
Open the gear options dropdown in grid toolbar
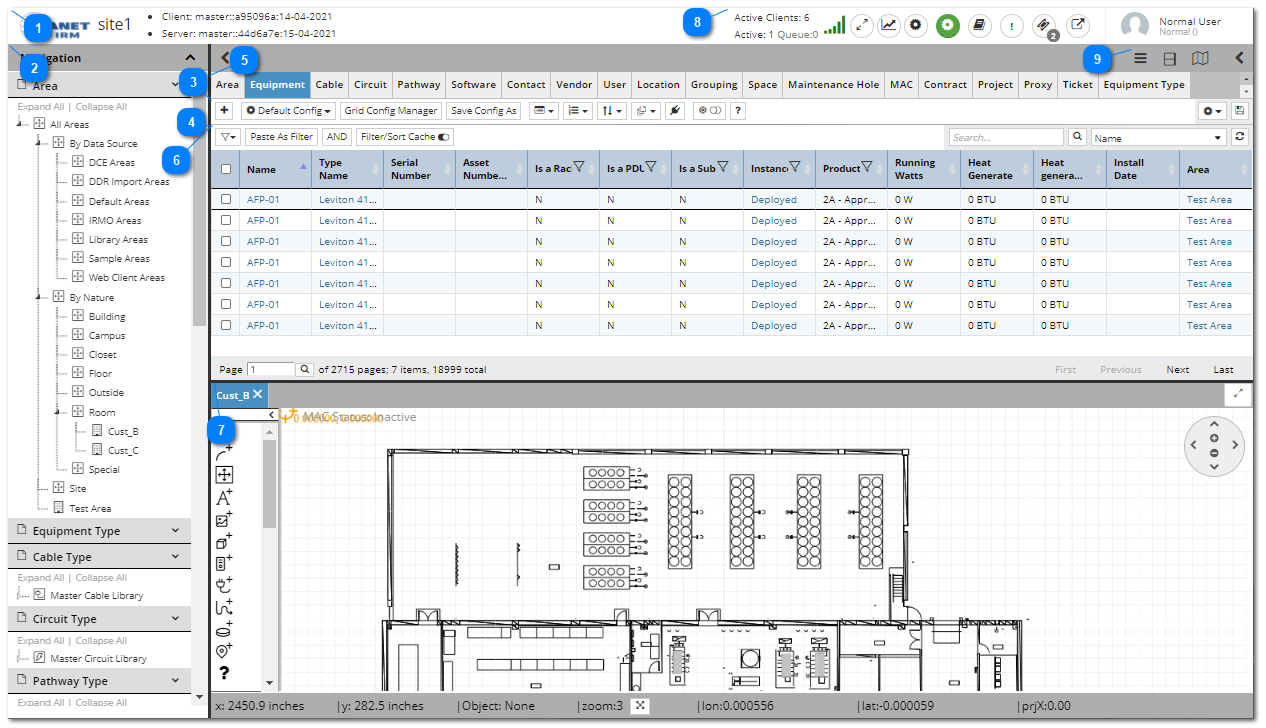point(1213,110)
